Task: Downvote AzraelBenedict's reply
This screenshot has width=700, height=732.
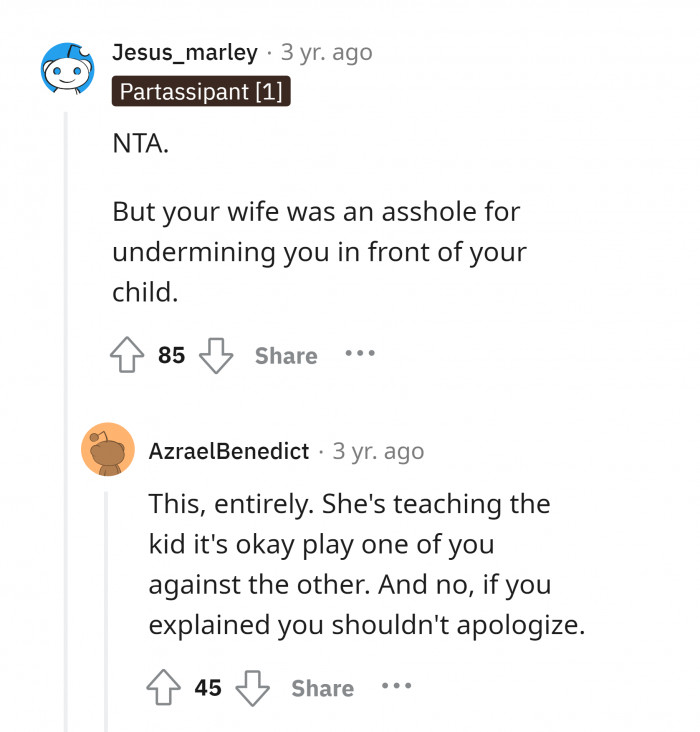Action: tap(253, 688)
